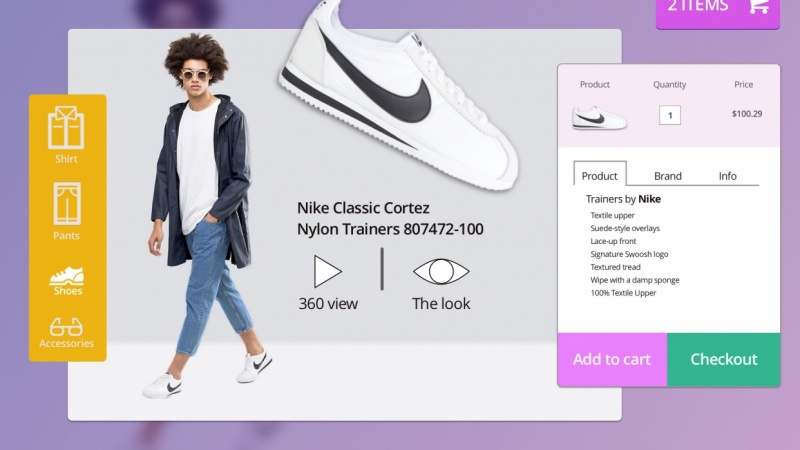Screen dimensions: 800x450
Task: Select the Product tab
Action: click(599, 174)
